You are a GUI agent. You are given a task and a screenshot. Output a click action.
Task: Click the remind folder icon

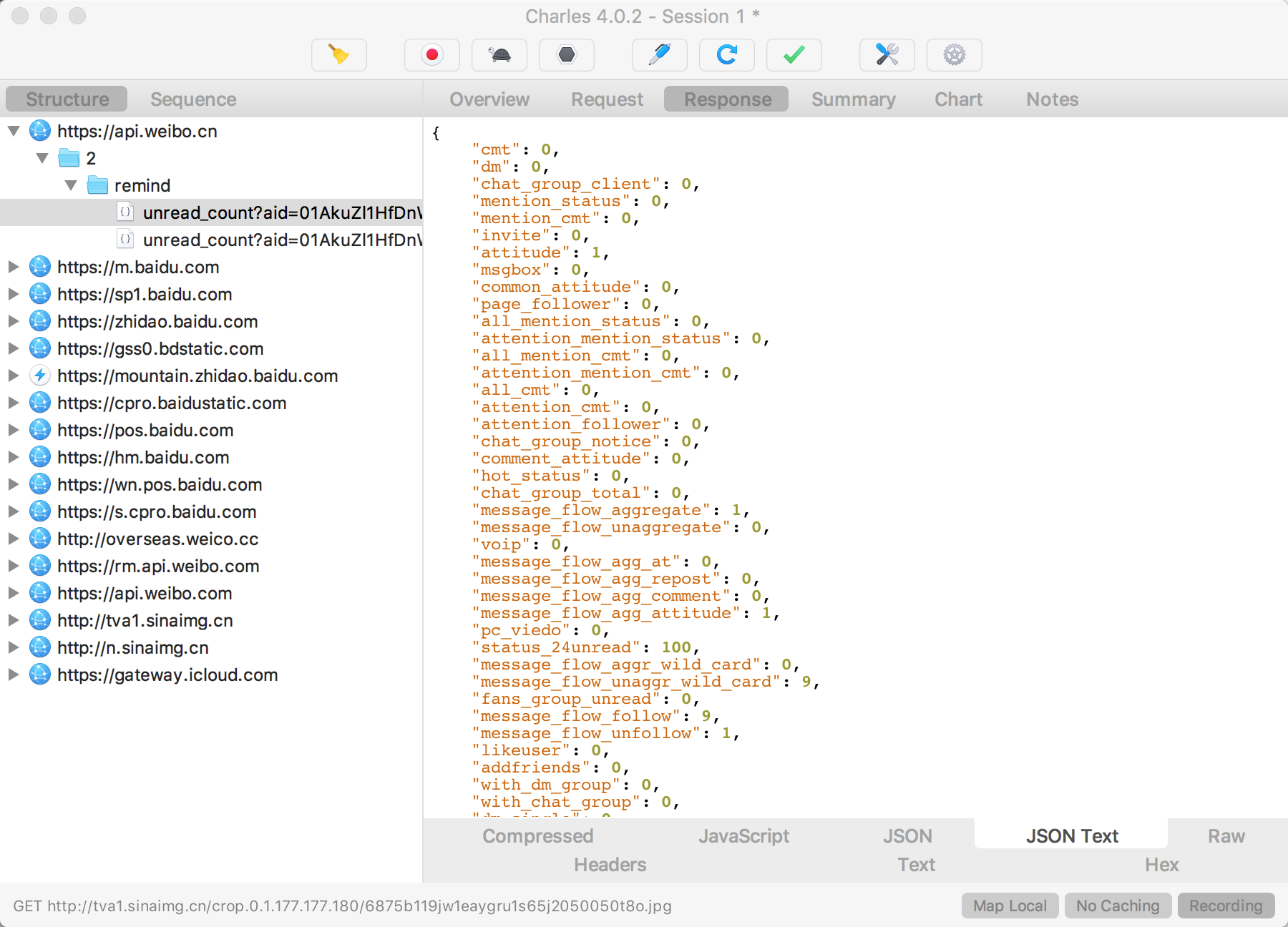tap(97, 185)
